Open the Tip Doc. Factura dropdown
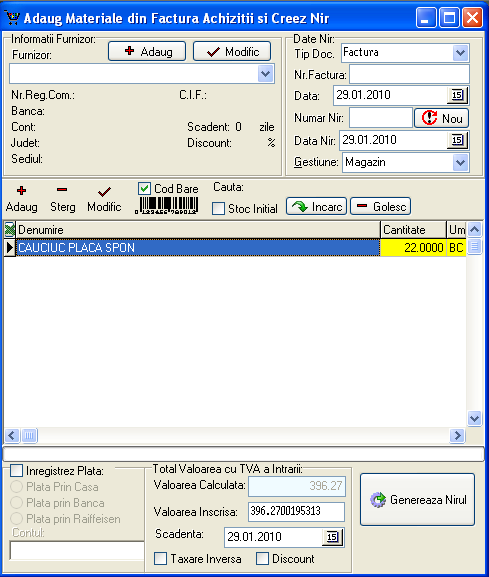The width and height of the screenshot is (489, 577). 460,53
